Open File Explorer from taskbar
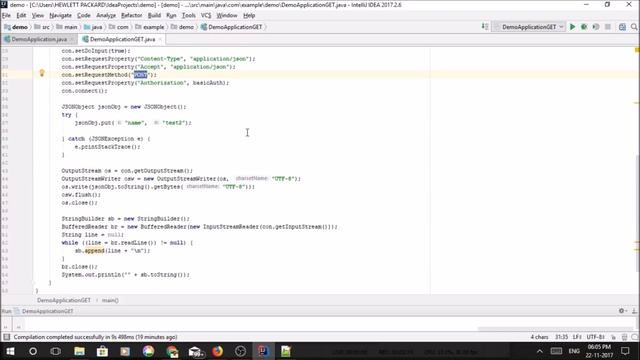The width and height of the screenshot is (640, 360). [x=79, y=351]
